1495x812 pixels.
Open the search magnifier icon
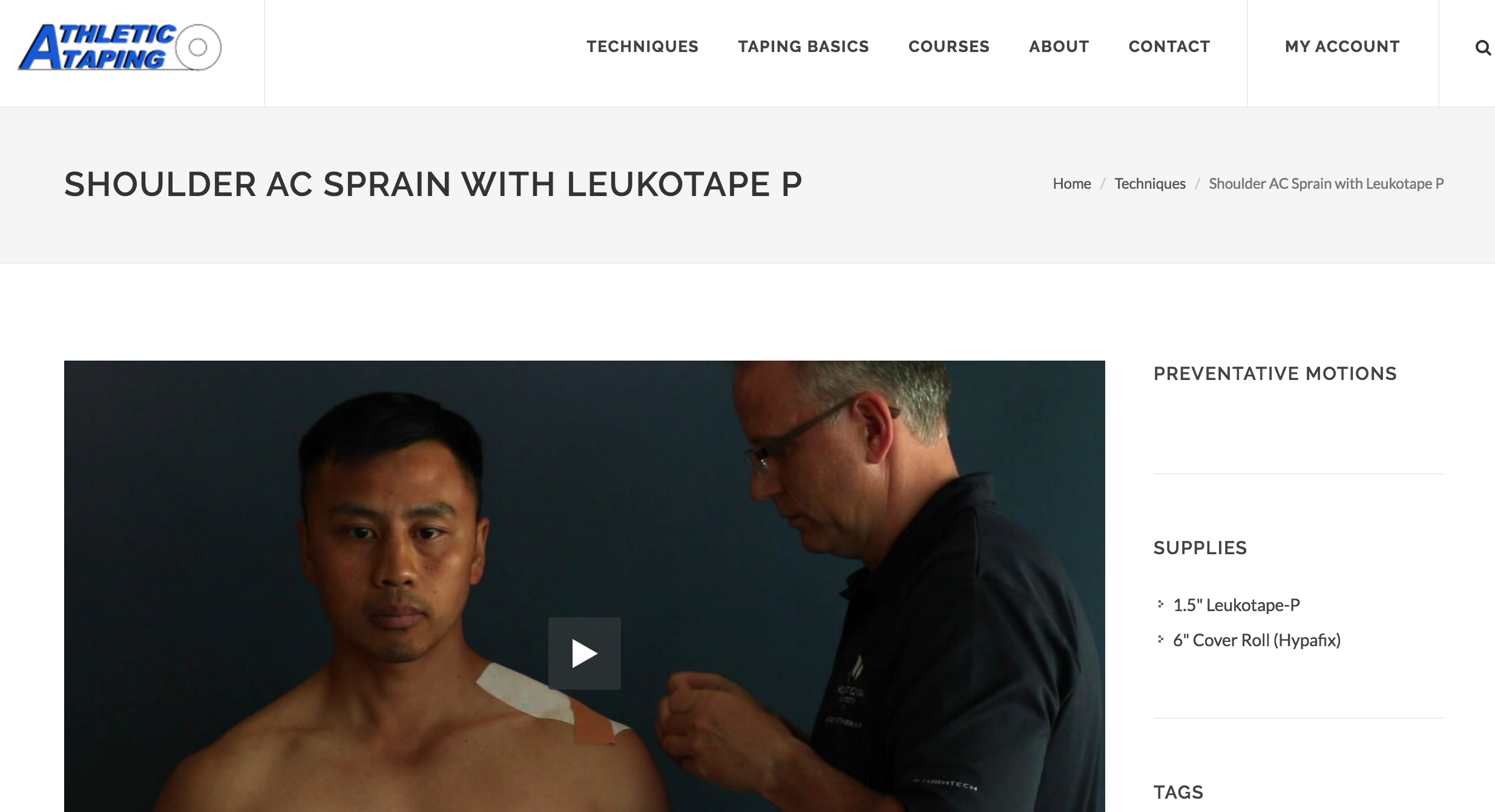point(1483,47)
